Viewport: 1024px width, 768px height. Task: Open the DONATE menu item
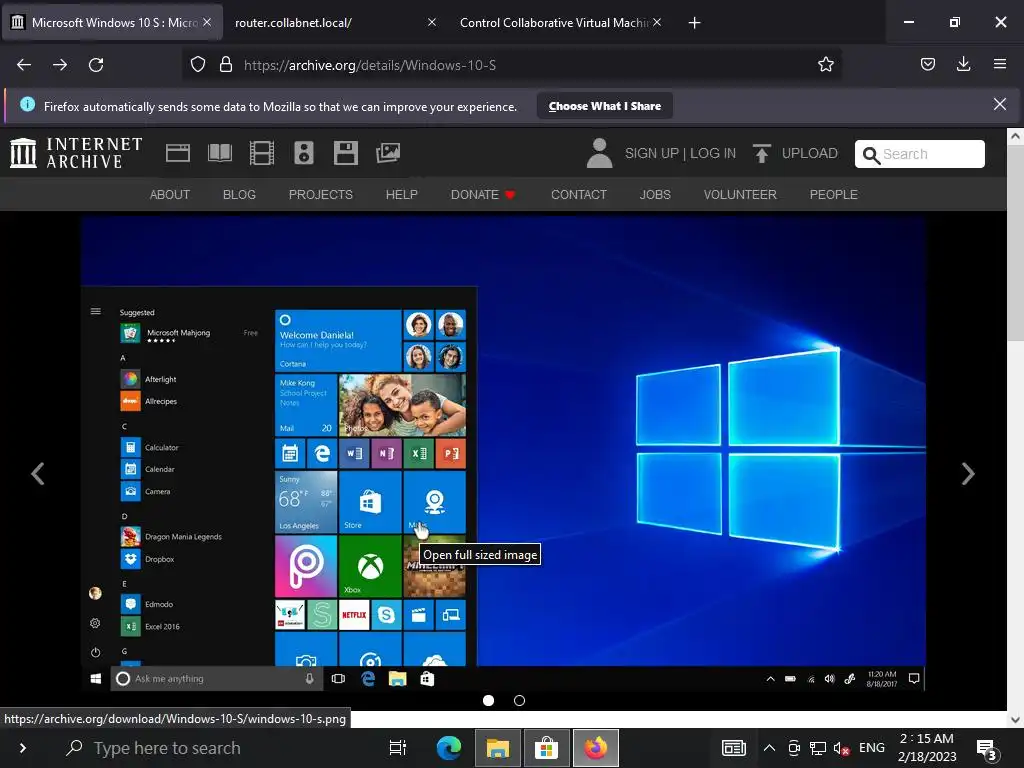pyautogui.click(x=483, y=195)
